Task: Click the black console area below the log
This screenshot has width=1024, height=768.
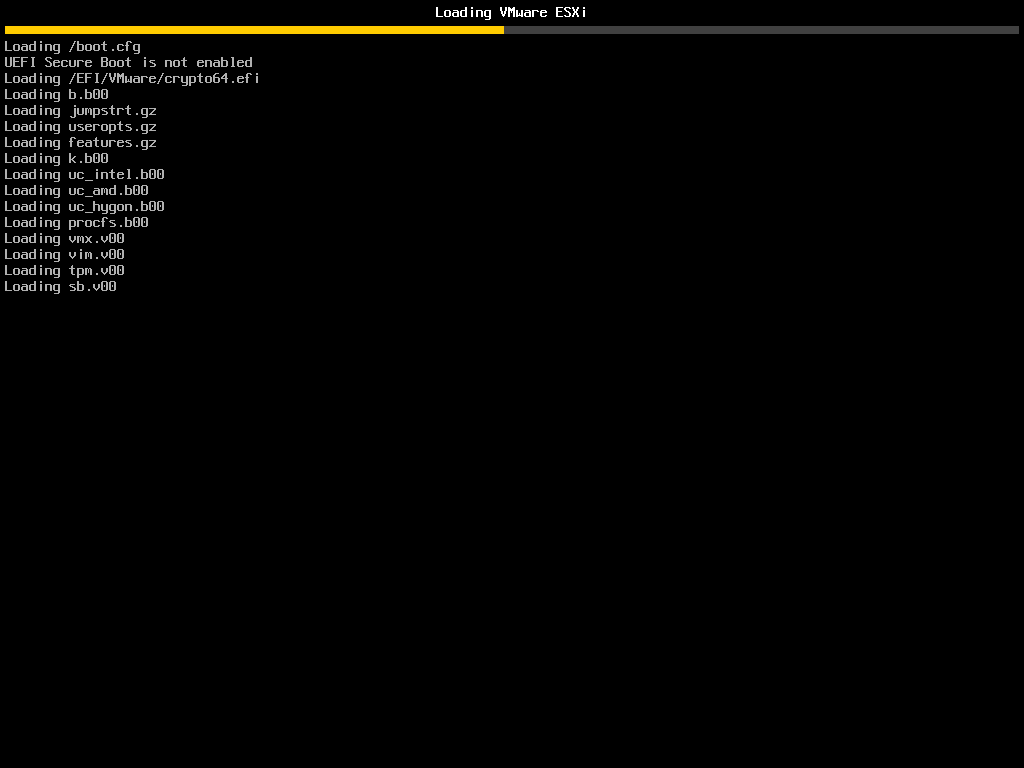Action: coord(512,500)
